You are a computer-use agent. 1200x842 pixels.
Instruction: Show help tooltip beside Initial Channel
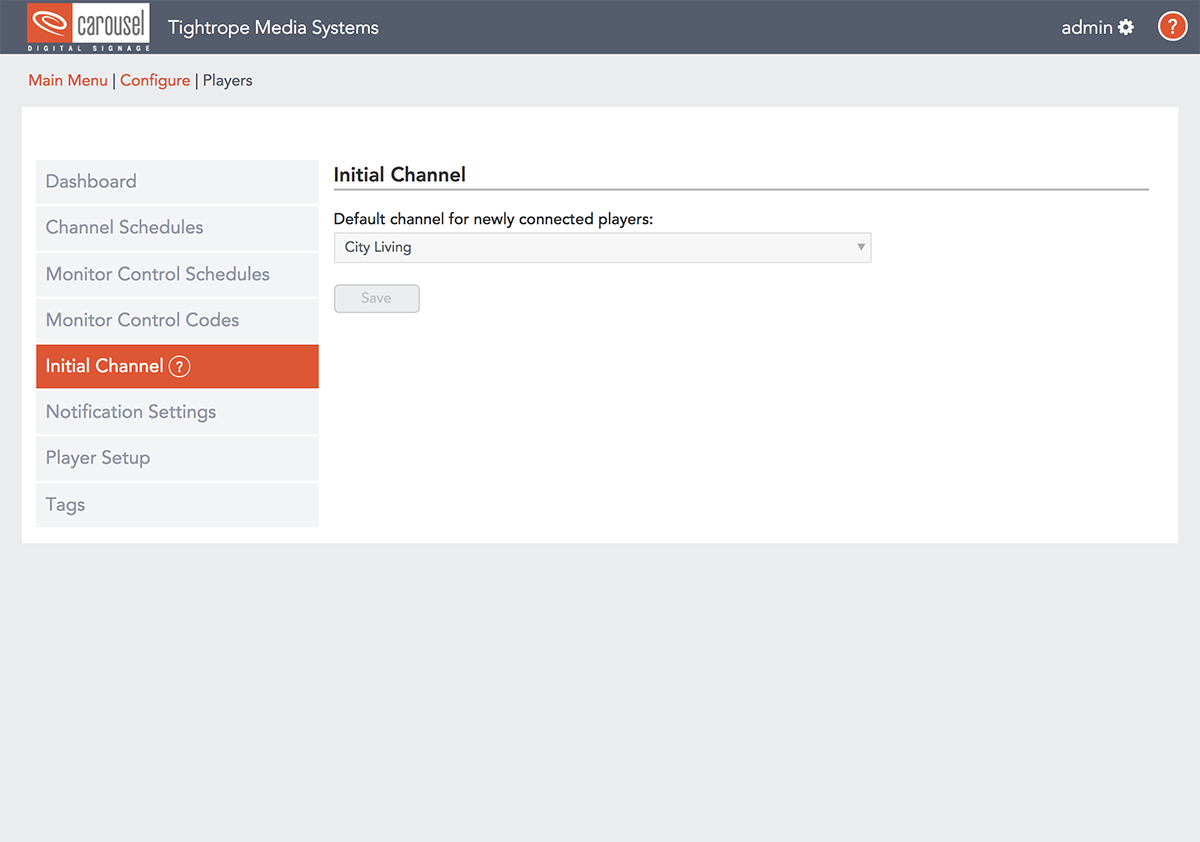coord(179,366)
